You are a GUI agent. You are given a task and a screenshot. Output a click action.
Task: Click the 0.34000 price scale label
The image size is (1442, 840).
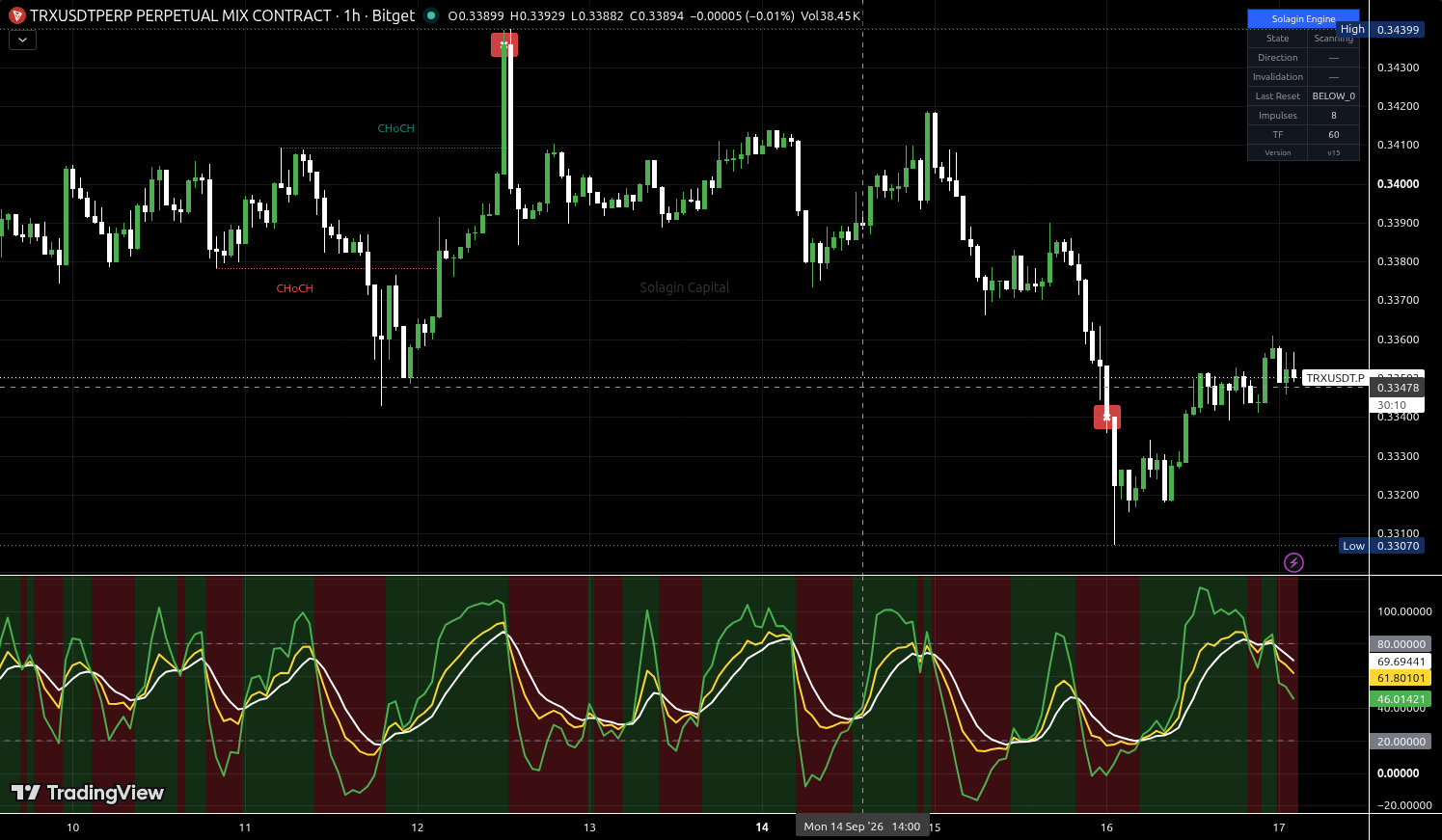click(1398, 183)
